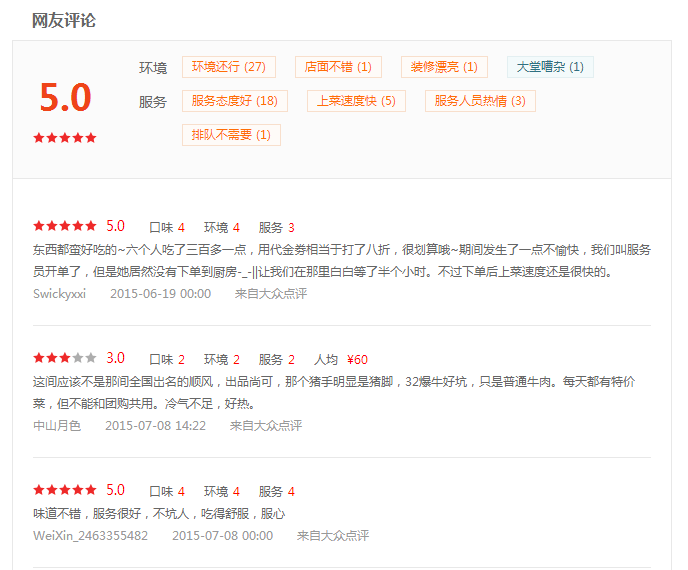Click the overall five-star rating under 5.0
The image size is (688, 570).
(x=65, y=138)
